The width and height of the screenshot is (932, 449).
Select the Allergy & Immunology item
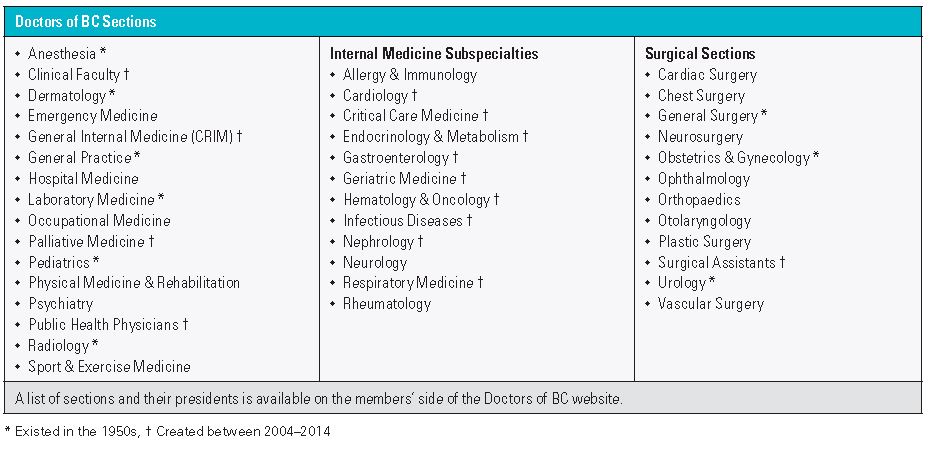point(410,75)
